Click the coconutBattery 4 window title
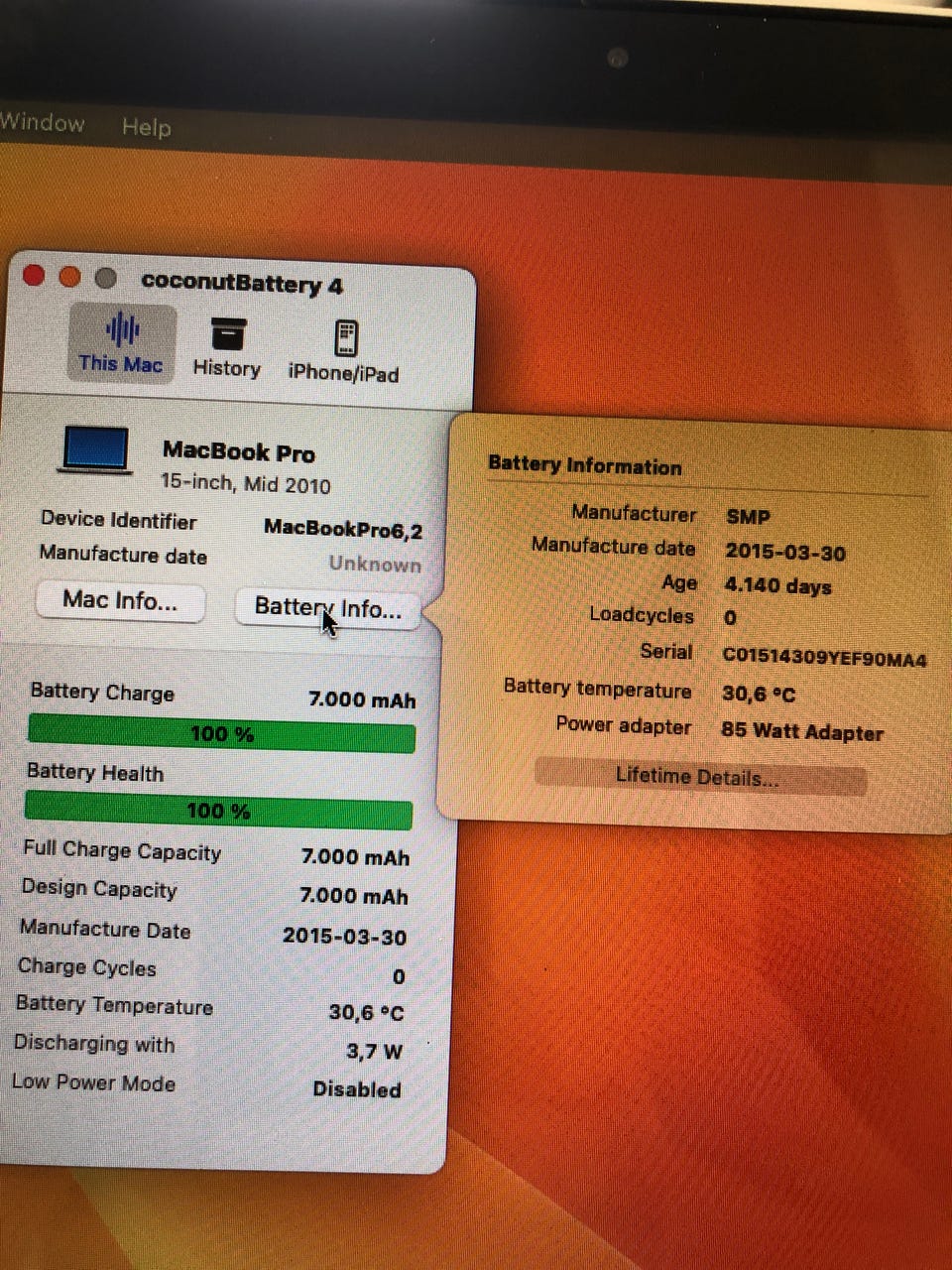The height and width of the screenshot is (1270, 952). 242,284
